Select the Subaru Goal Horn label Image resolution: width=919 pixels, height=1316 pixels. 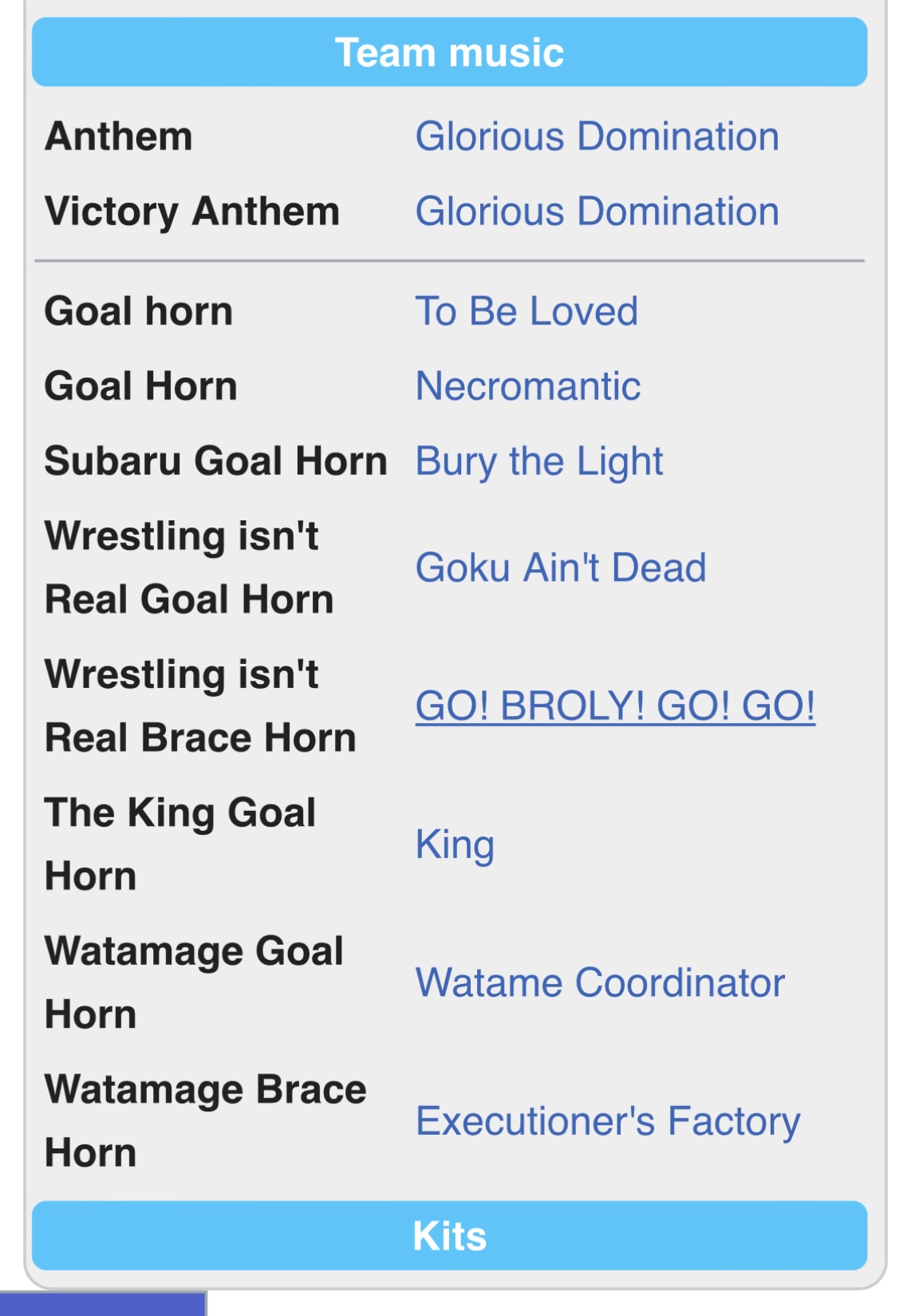215,461
